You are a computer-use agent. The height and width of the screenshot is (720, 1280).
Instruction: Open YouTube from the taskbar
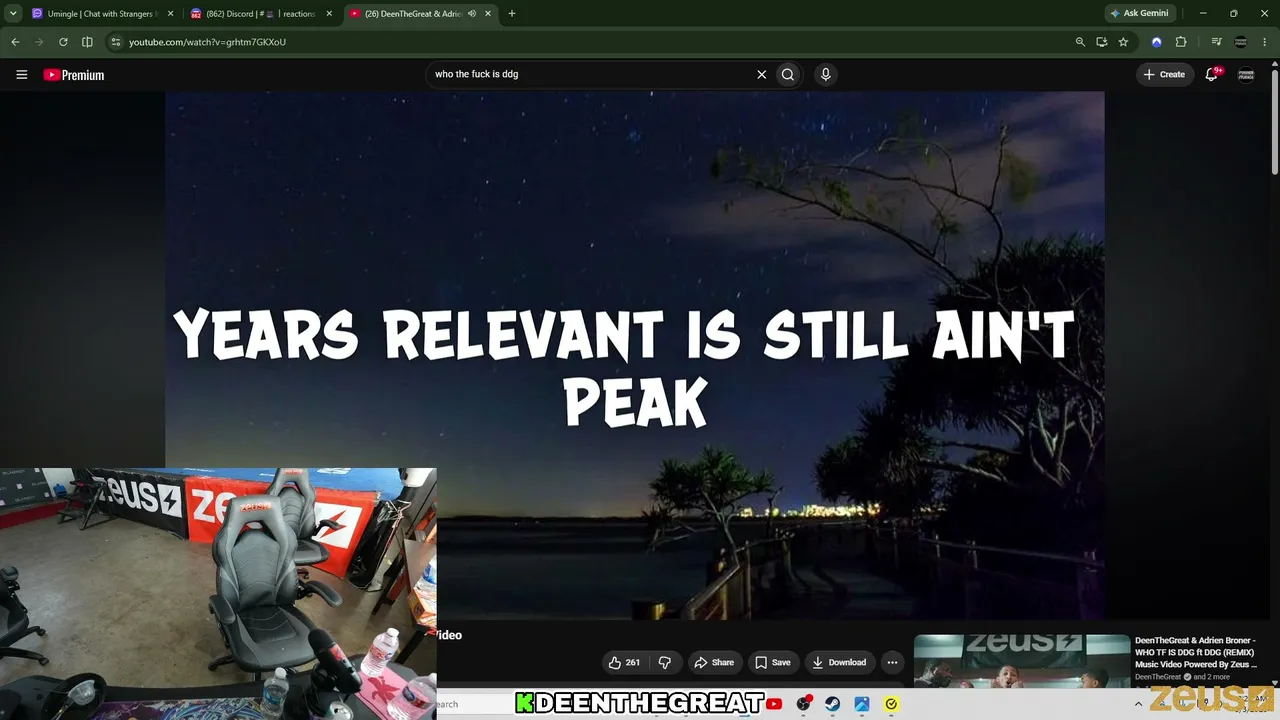click(774, 704)
